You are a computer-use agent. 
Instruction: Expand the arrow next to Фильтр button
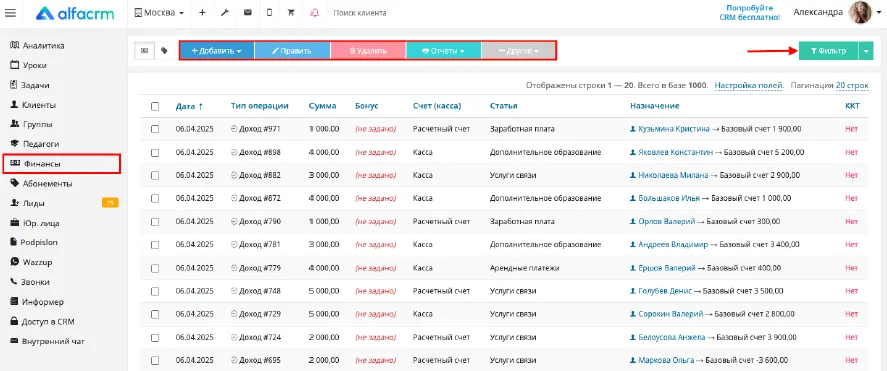[866, 50]
